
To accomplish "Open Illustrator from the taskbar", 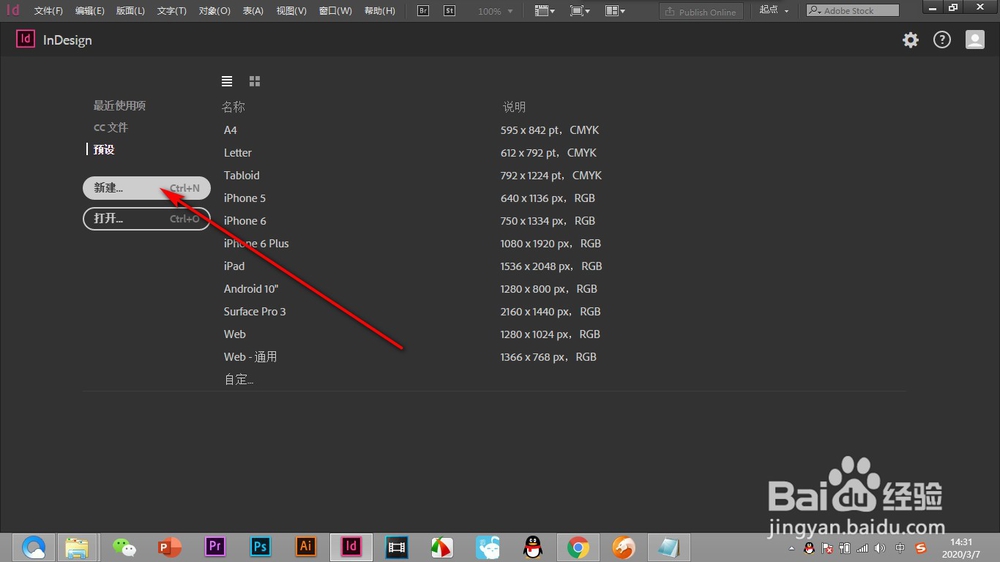I will pyautogui.click(x=305, y=547).
